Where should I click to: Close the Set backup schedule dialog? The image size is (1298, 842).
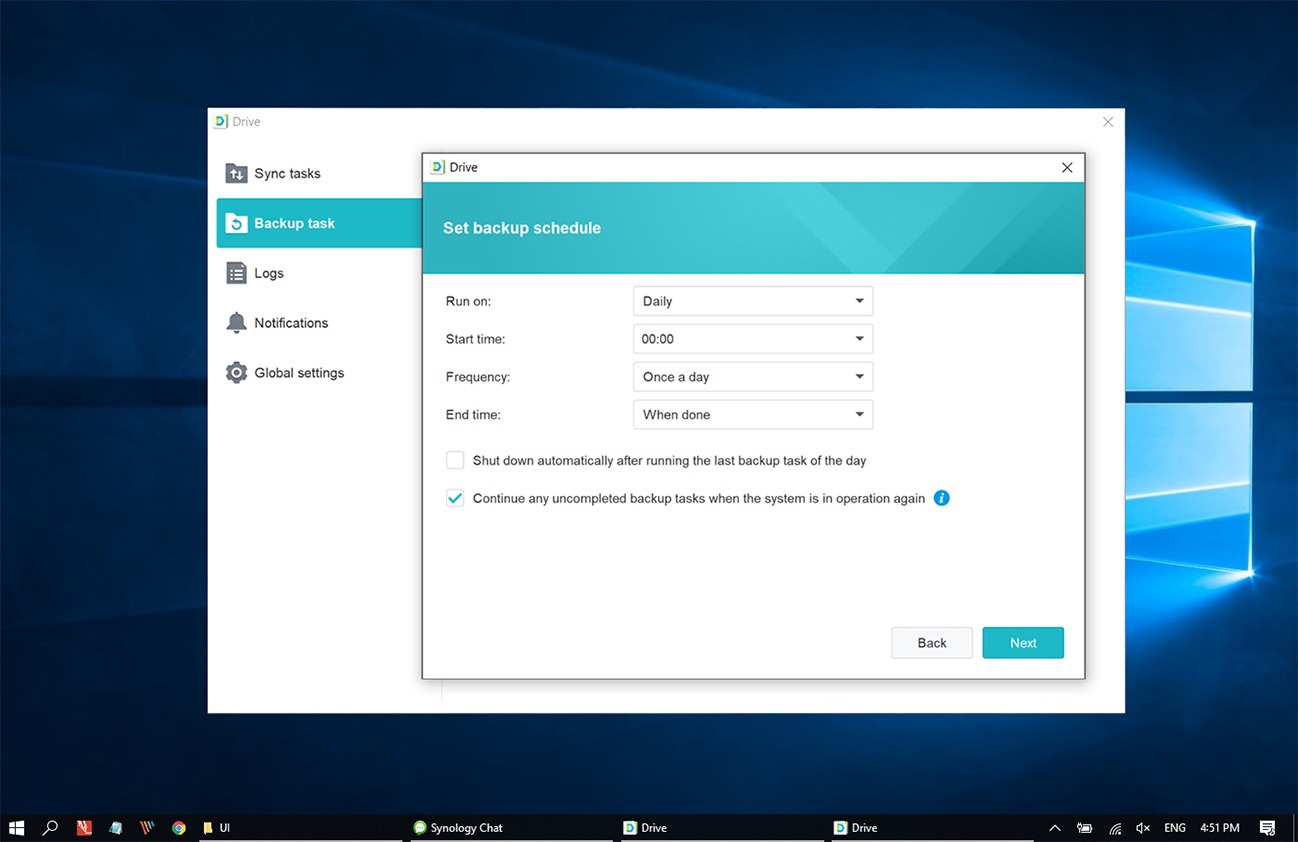tap(1067, 168)
